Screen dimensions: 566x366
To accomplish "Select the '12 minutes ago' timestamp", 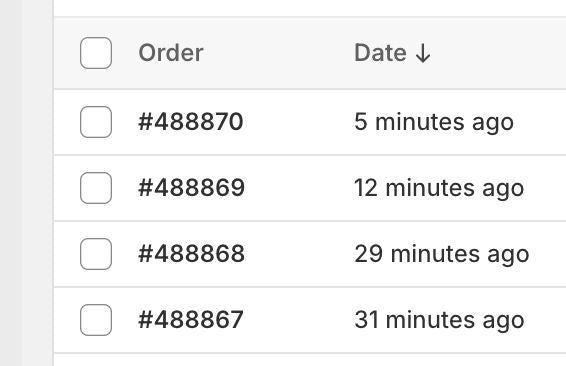I will [x=439, y=188].
